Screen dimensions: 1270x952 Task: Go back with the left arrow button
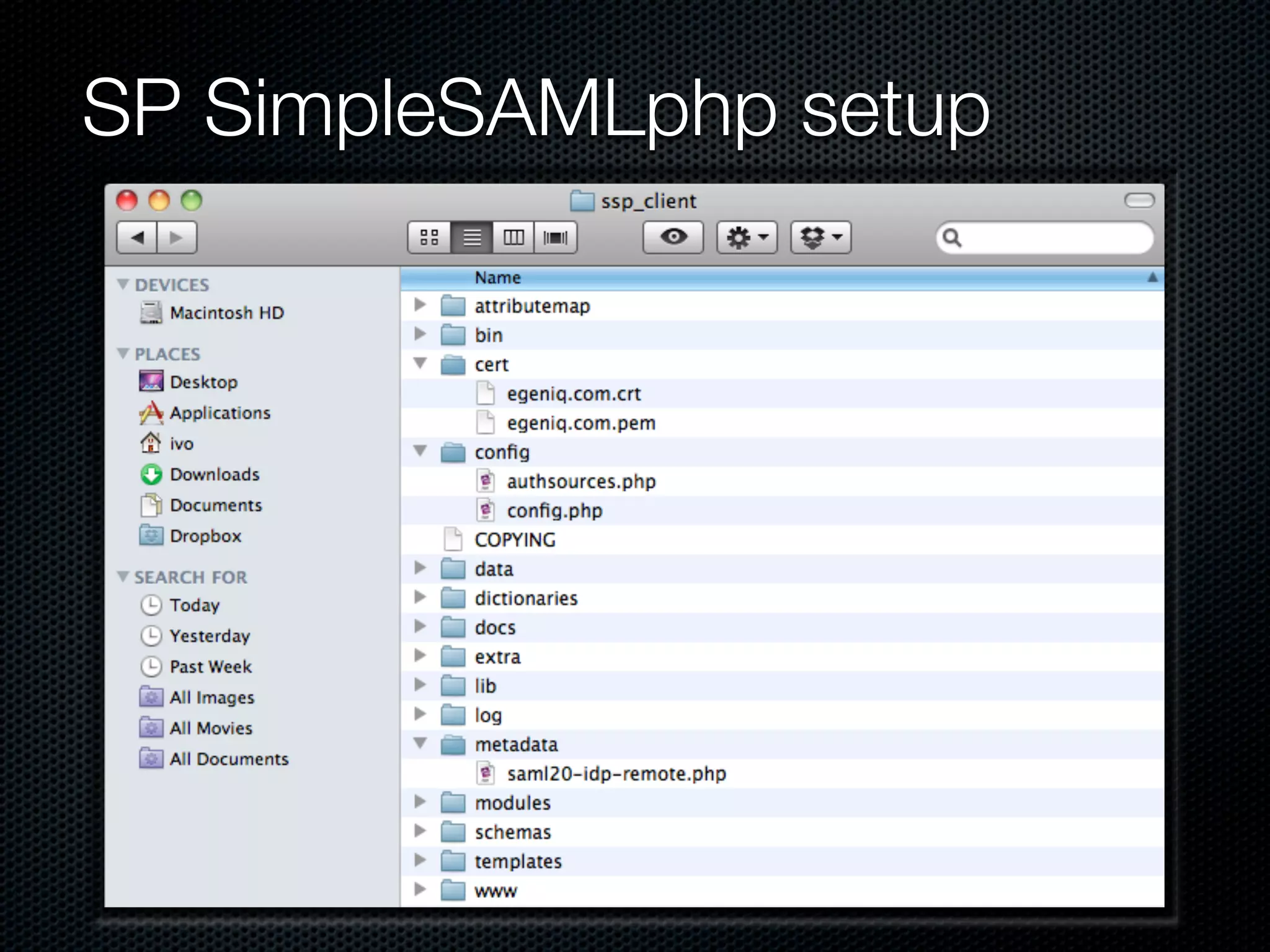pos(138,237)
